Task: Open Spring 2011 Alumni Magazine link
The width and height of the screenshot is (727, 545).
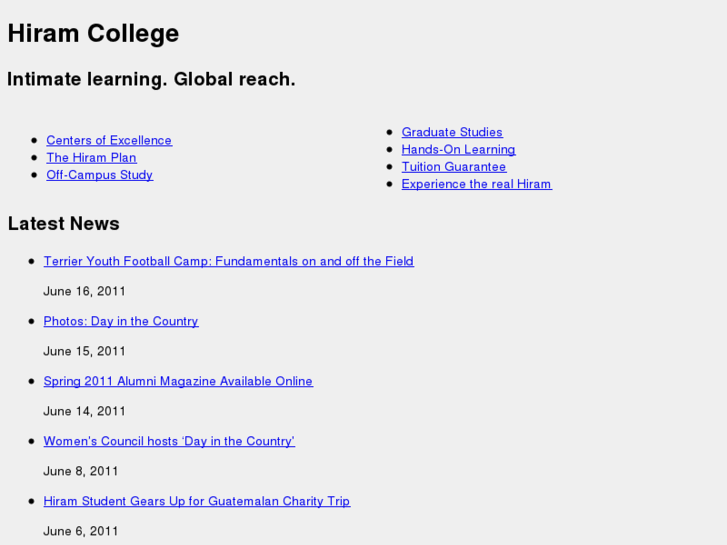Action: [178, 381]
